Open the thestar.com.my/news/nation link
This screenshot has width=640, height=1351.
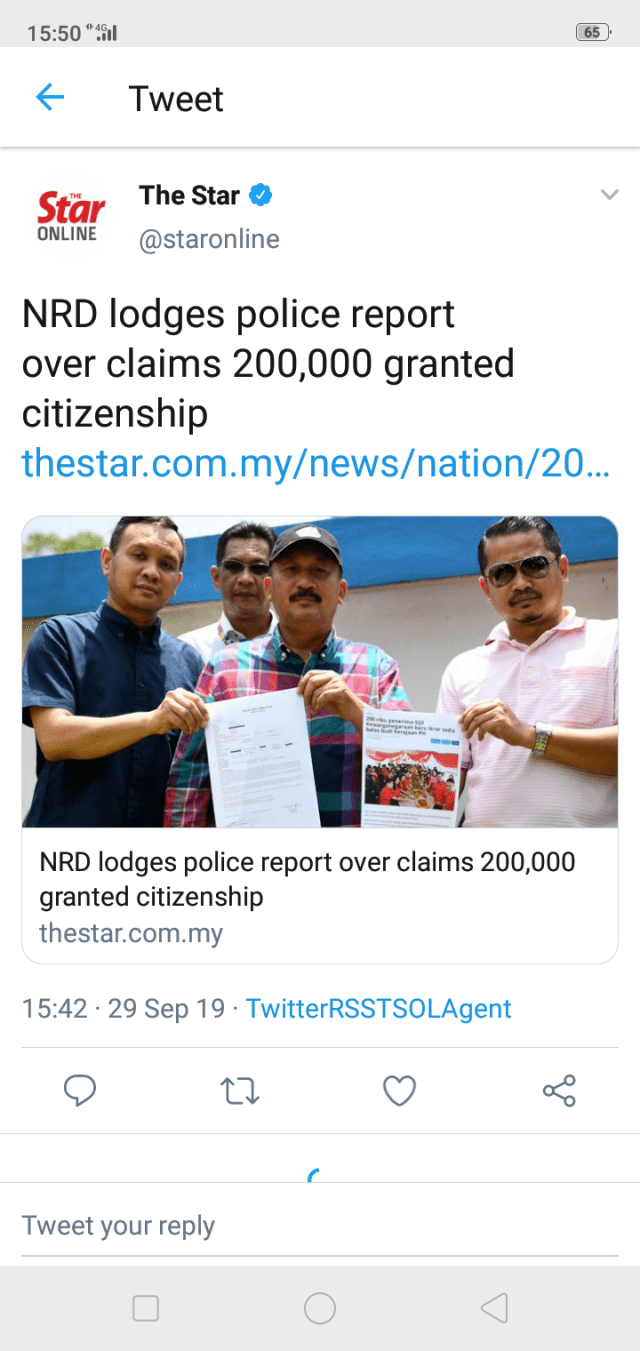coord(315,463)
